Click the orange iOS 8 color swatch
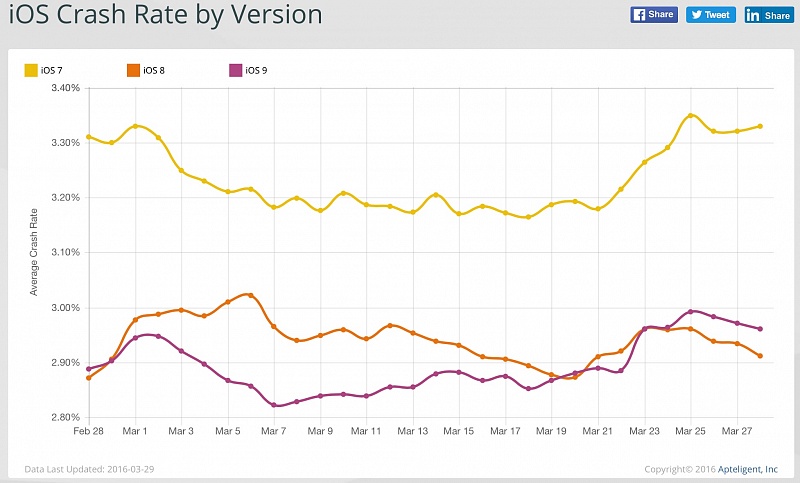800x483 pixels. pos(131,70)
